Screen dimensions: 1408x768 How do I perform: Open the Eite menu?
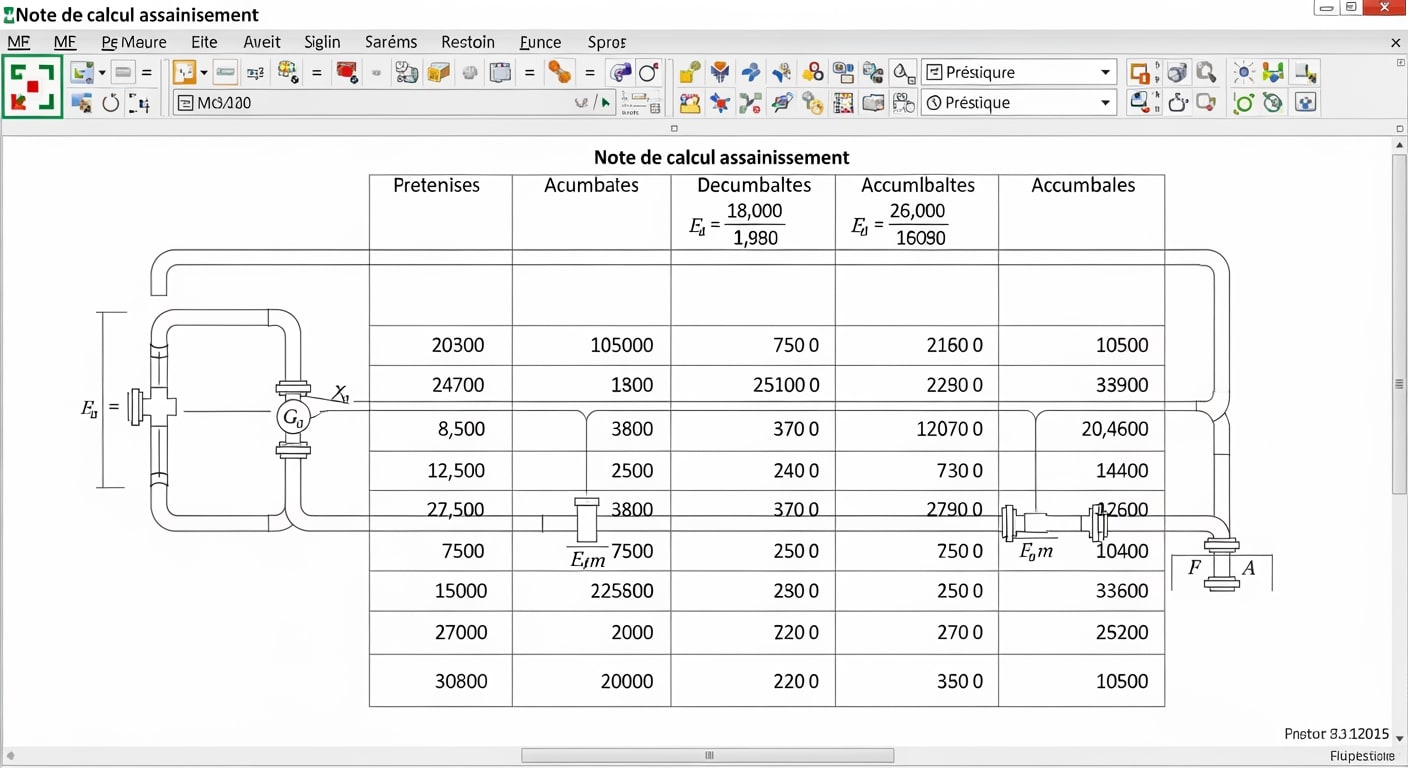(x=204, y=42)
